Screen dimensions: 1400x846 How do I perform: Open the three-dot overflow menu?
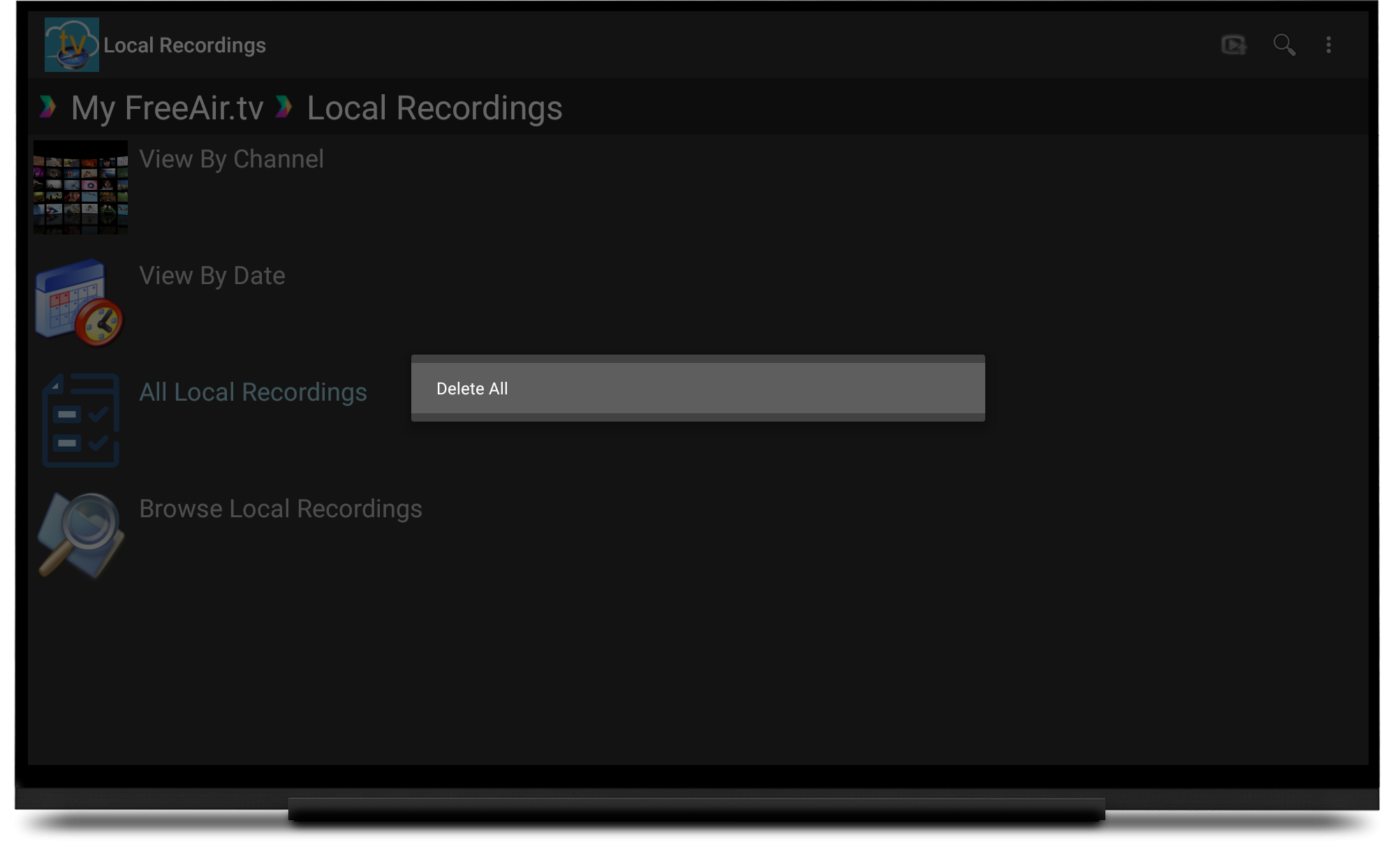coord(1328,45)
